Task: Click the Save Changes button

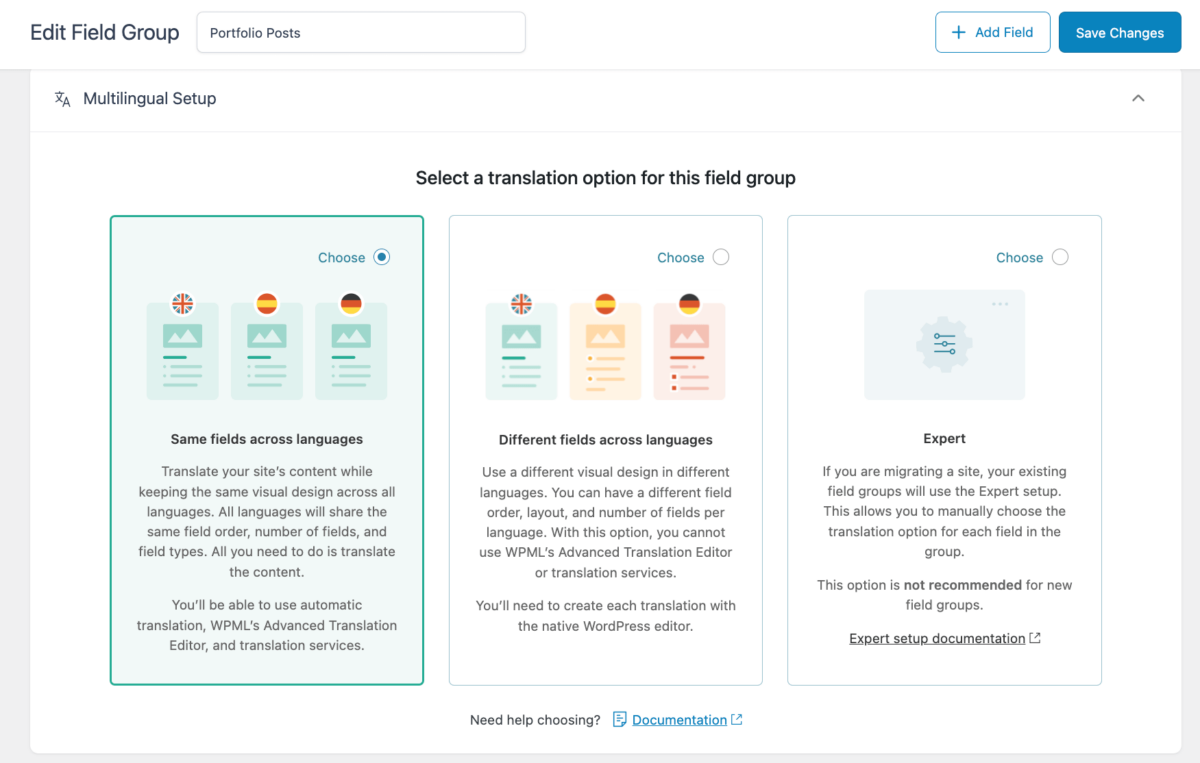Action: click(1119, 31)
